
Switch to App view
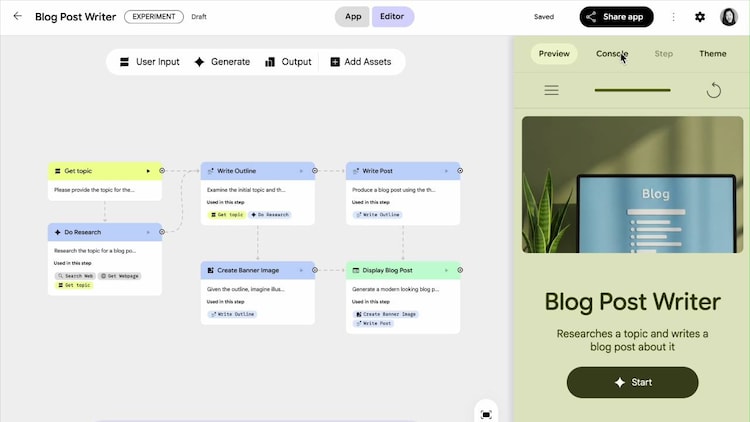(352, 17)
